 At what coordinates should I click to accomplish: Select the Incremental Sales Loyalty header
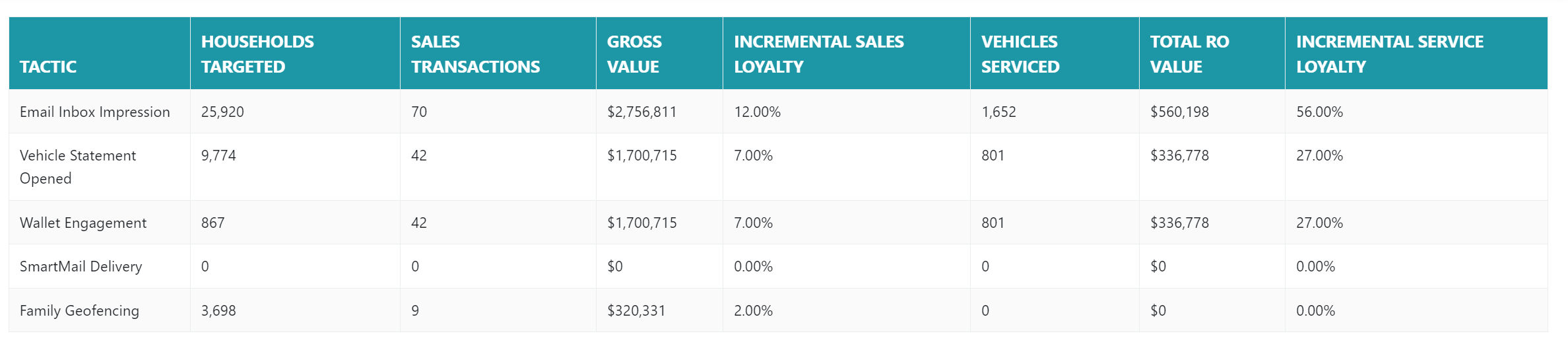pyautogui.click(x=818, y=54)
